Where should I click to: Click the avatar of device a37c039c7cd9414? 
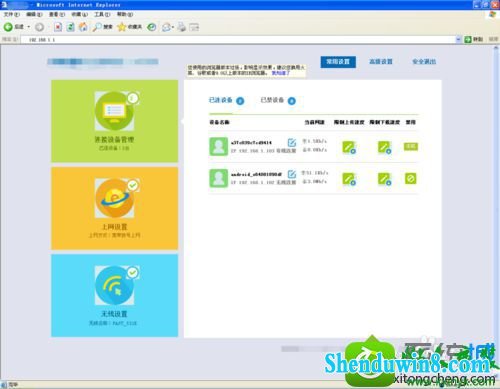point(219,146)
